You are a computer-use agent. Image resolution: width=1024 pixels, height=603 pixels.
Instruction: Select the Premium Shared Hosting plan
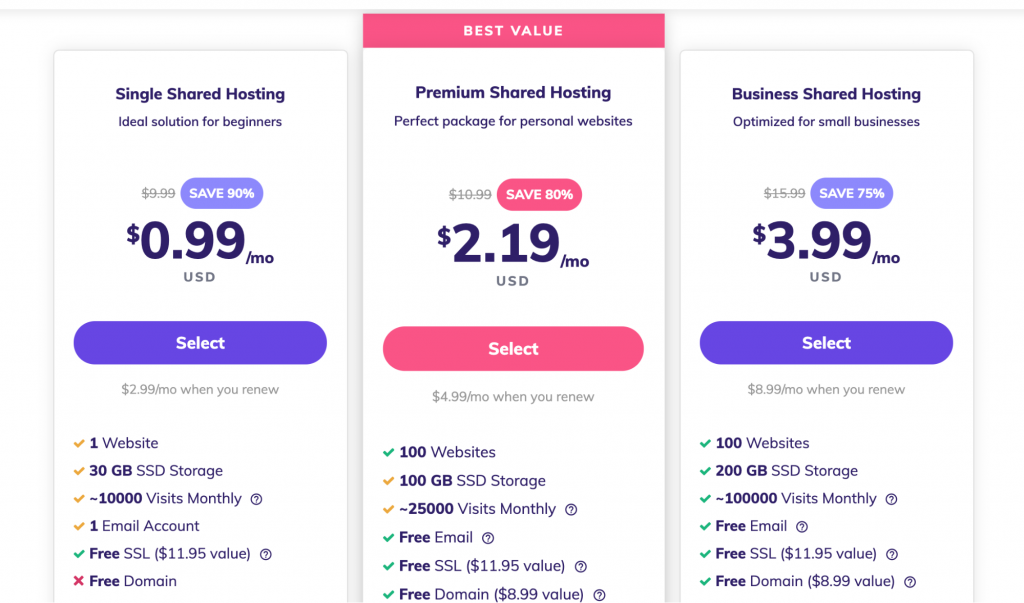(x=513, y=349)
